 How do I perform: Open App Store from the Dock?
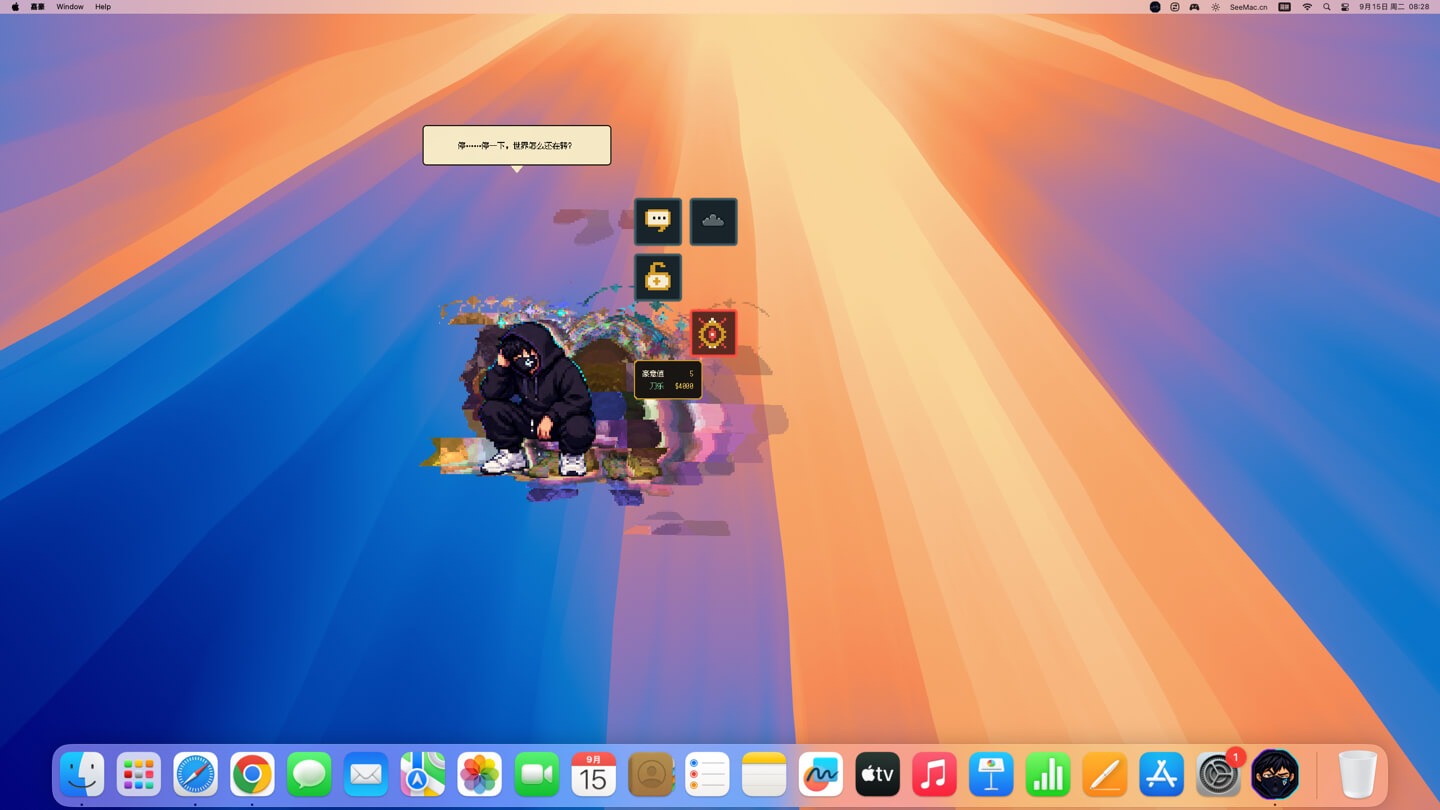click(x=1162, y=775)
